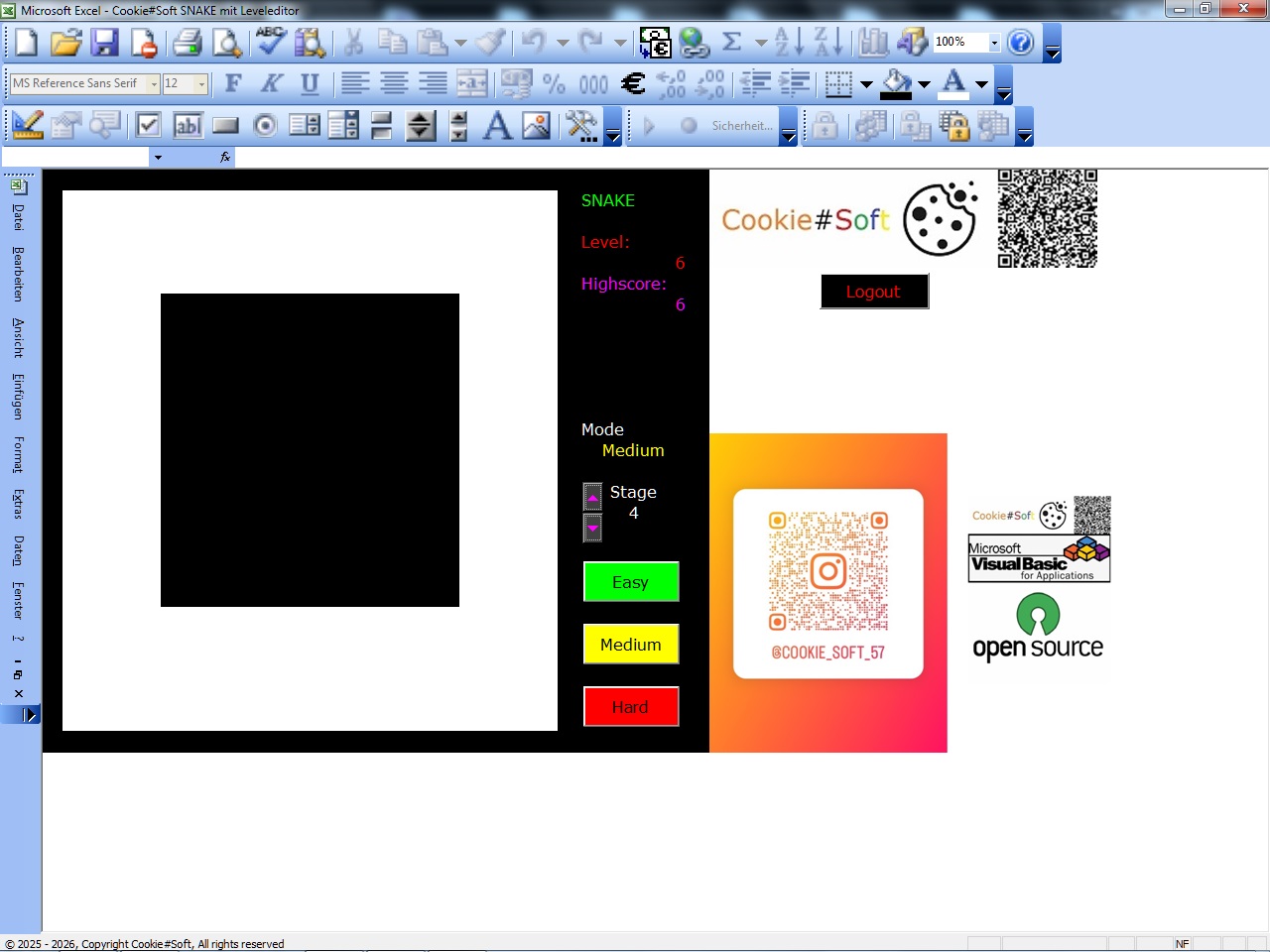Image resolution: width=1270 pixels, height=952 pixels.
Task: Center text horizontally
Action: click(394, 83)
